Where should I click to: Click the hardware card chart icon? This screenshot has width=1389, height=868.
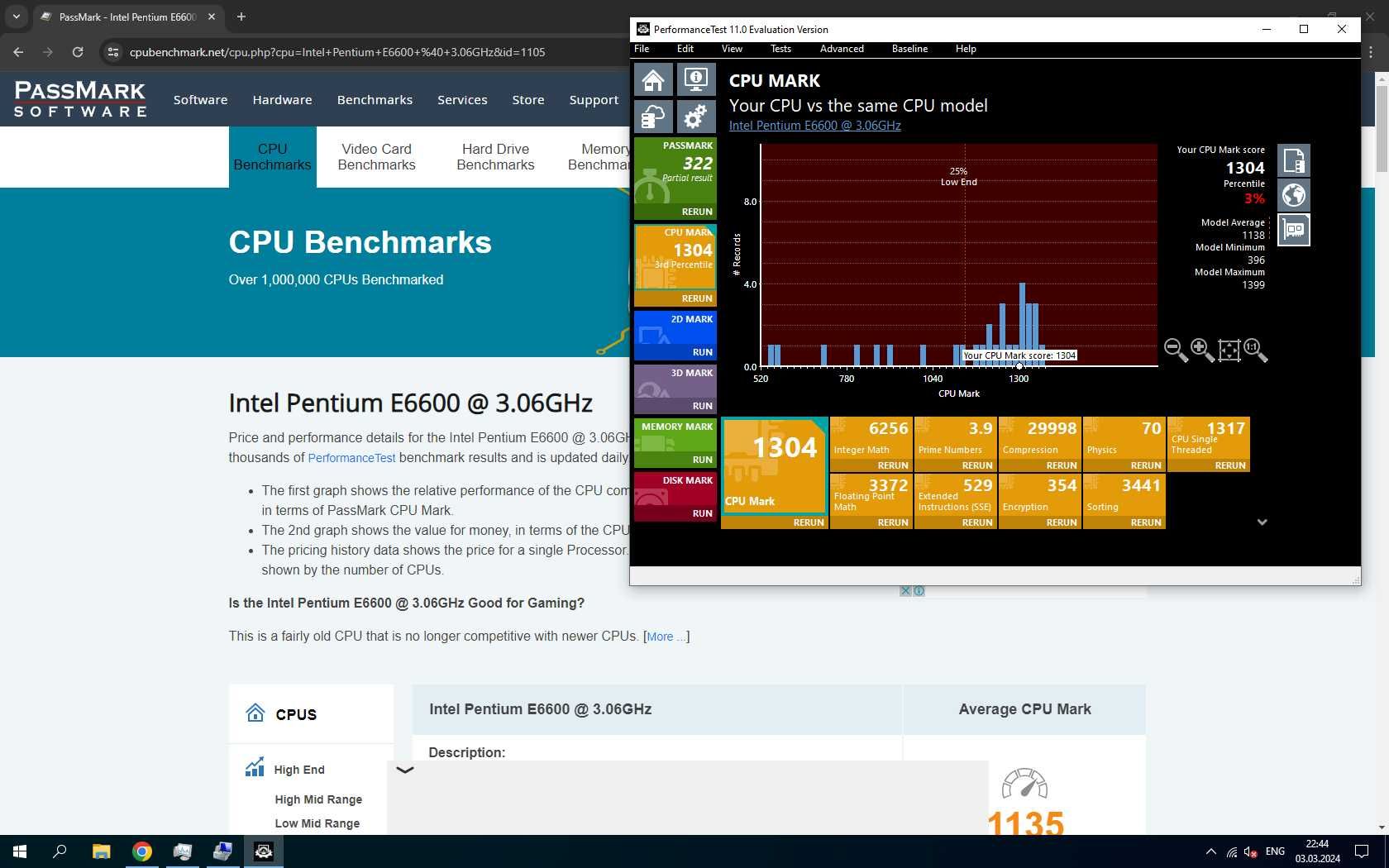click(1294, 230)
